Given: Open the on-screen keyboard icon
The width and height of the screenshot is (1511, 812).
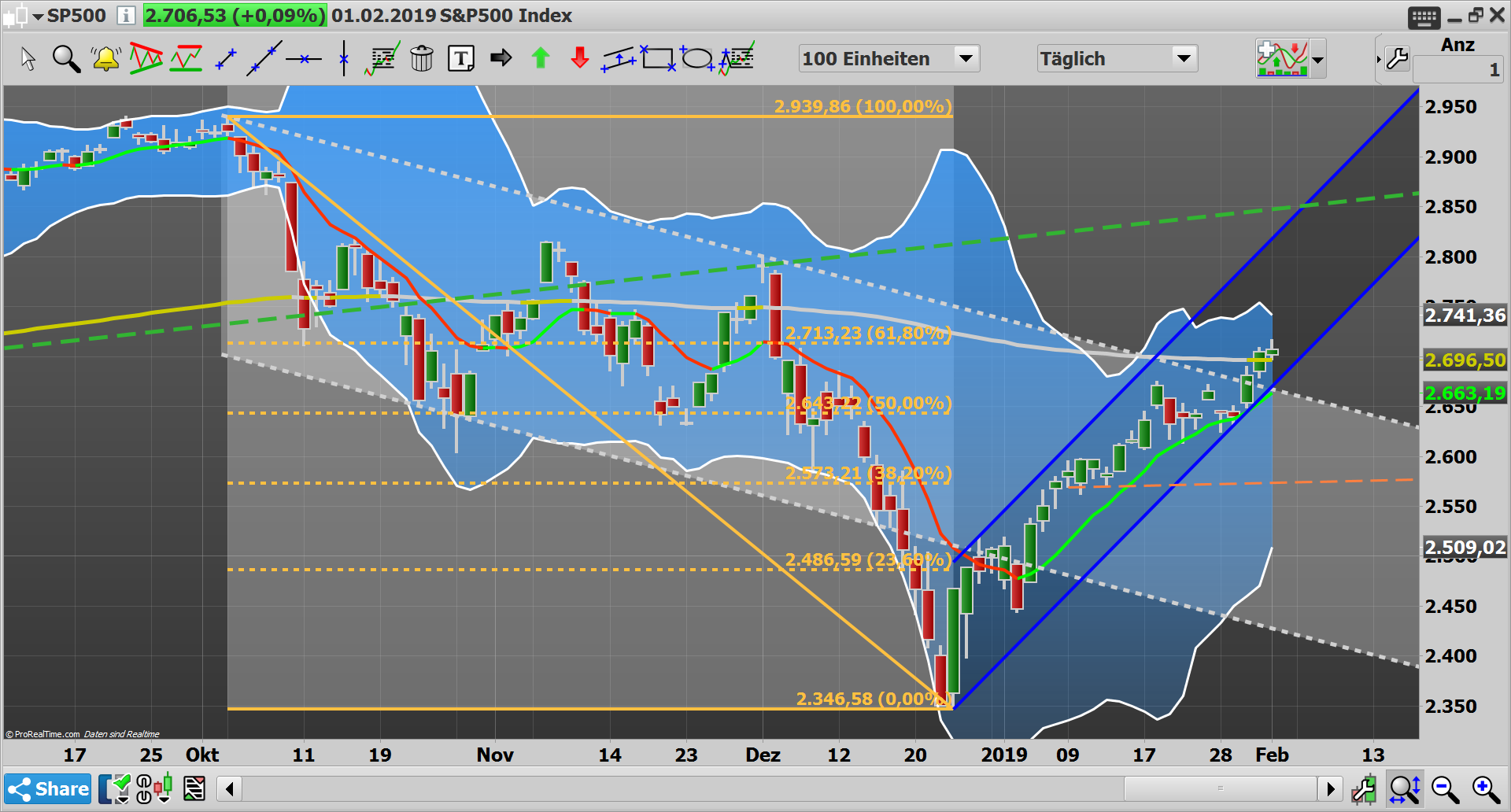Looking at the screenshot, I should pyautogui.click(x=1424, y=17).
